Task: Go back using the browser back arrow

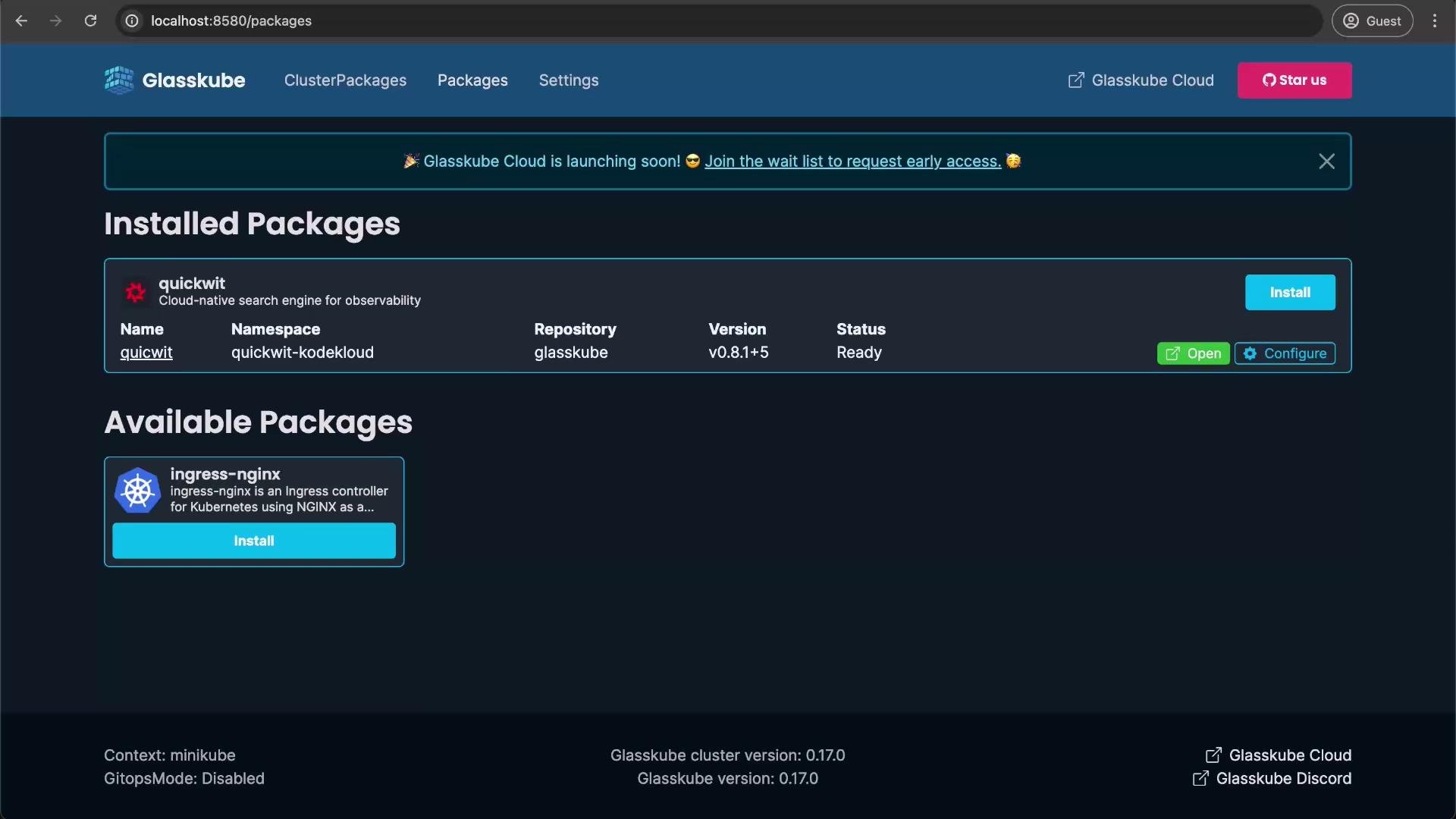Action: point(21,21)
